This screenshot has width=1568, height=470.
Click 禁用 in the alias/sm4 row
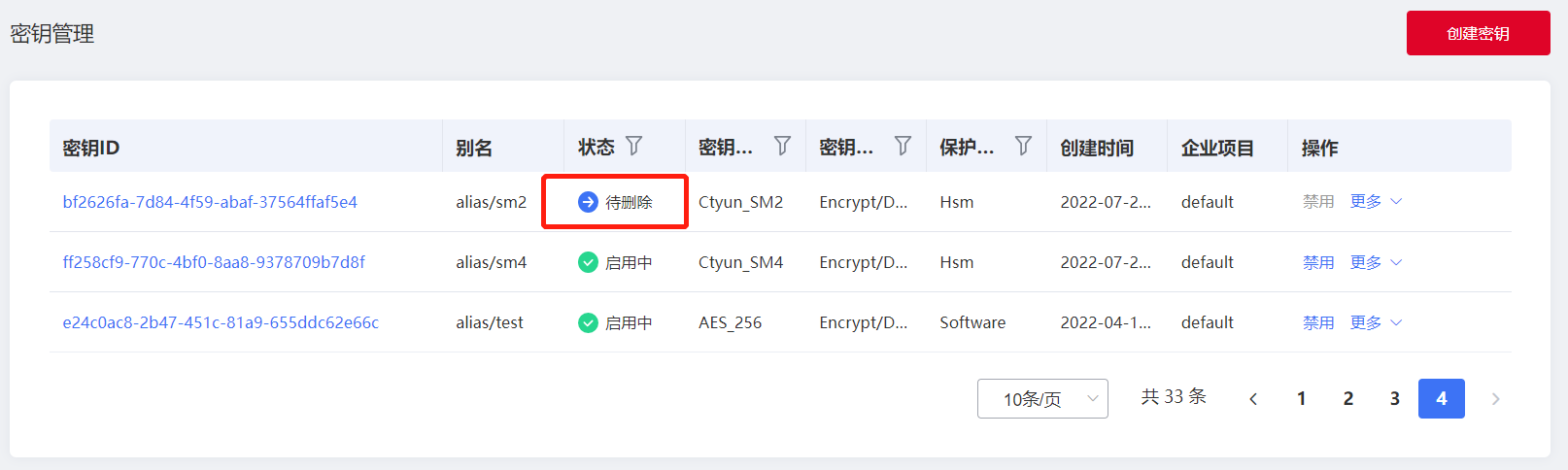pos(1318,262)
